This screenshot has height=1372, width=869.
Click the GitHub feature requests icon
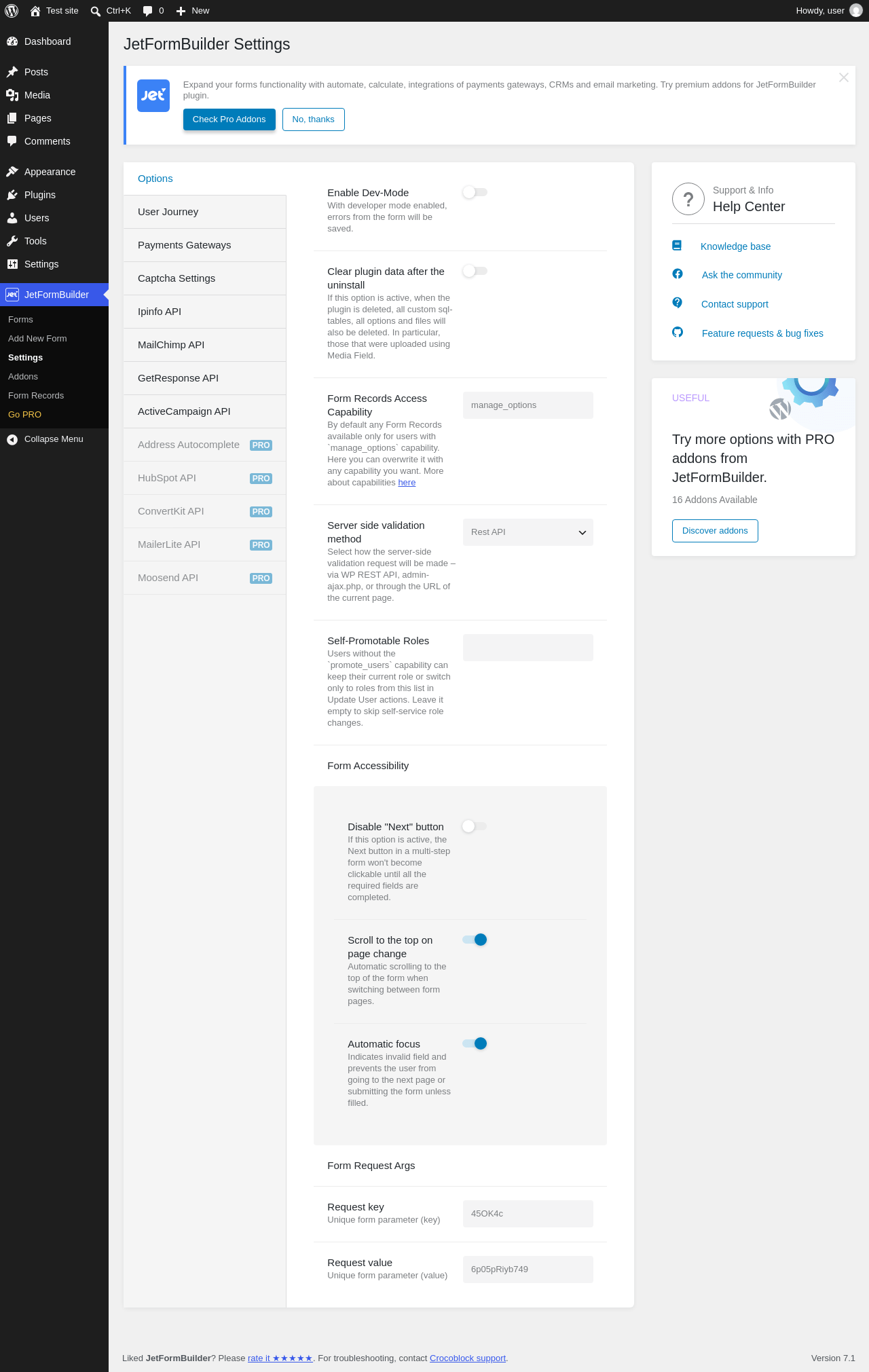coord(678,332)
